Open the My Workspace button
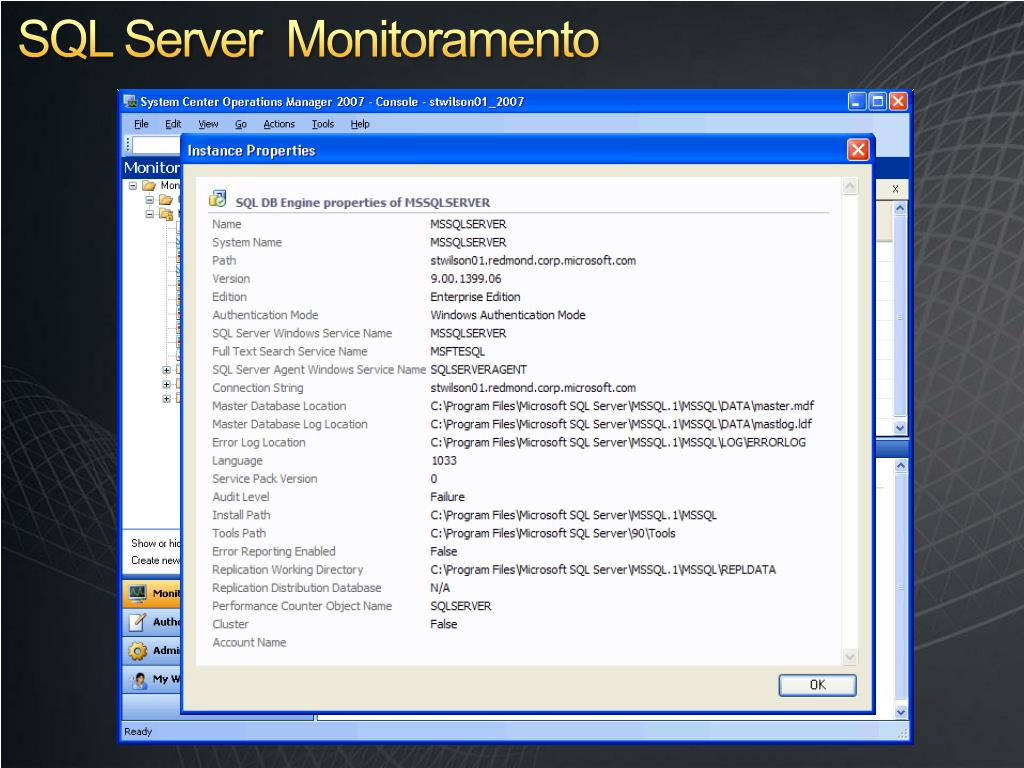Screen dimensions: 1024x768 point(152,679)
